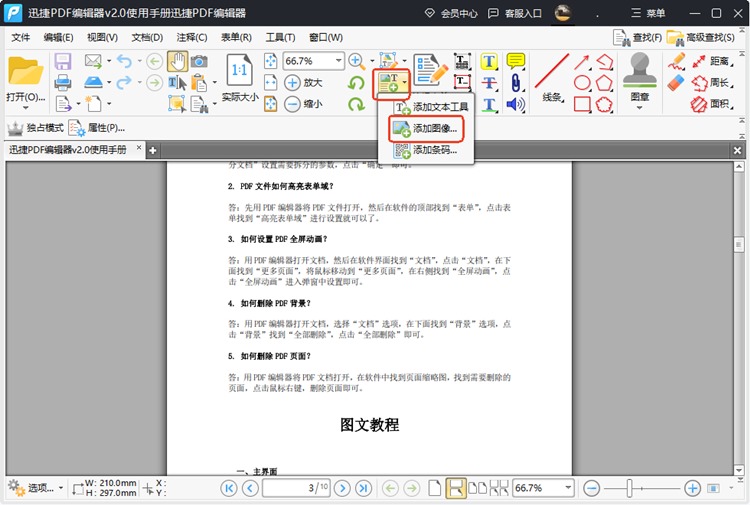Viewport: 750px width, 505px height.
Task: Open 会员中心 member center
Action: (451, 13)
